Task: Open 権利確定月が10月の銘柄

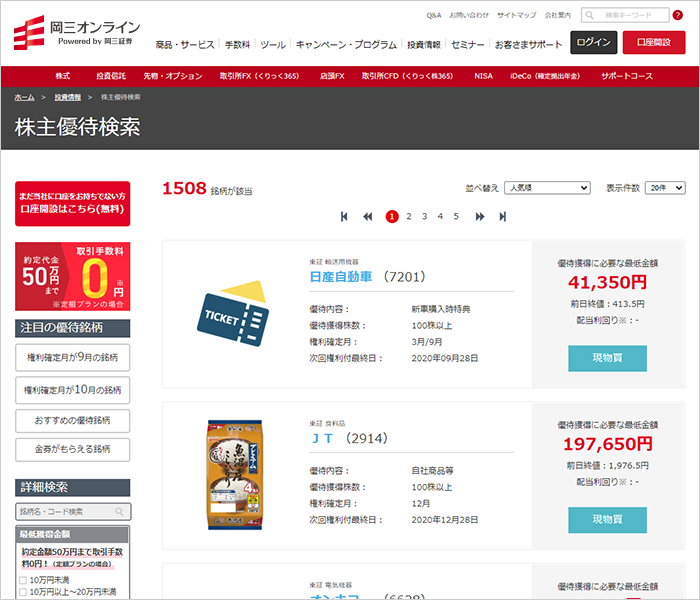Action: [x=73, y=390]
